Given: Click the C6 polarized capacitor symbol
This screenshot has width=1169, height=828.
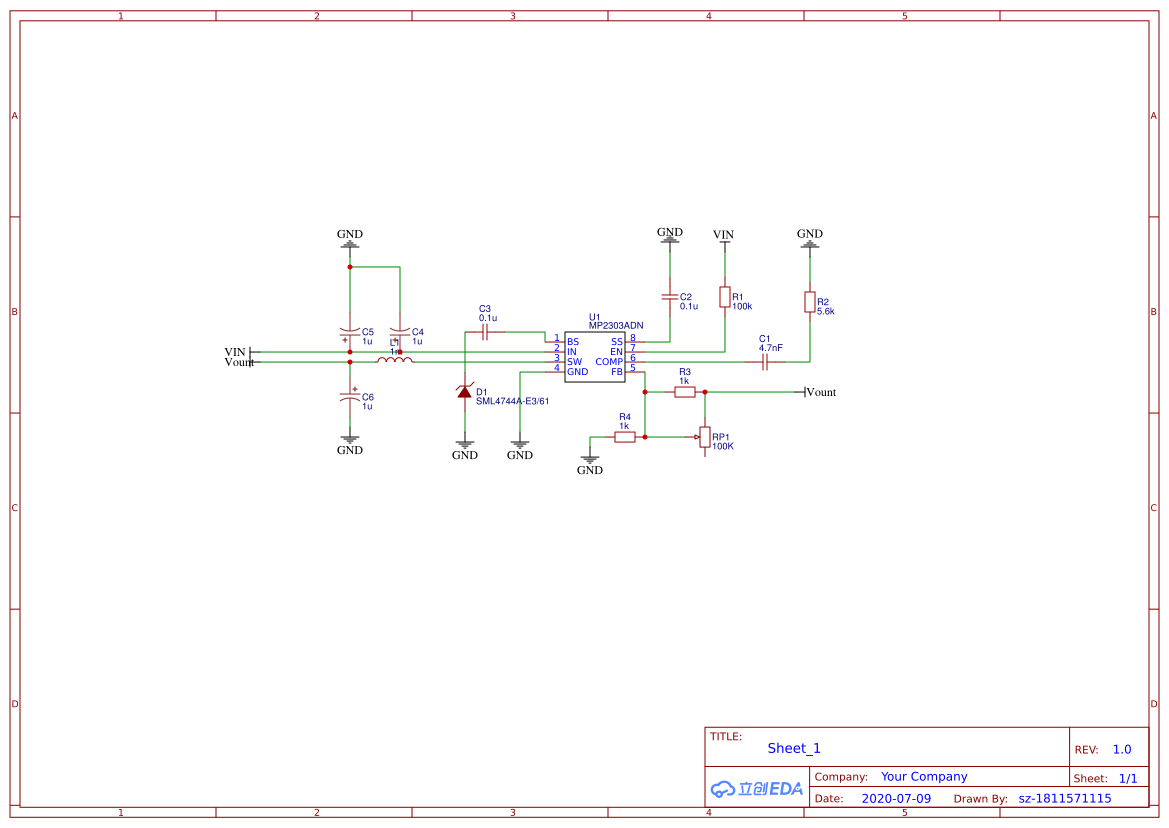Looking at the screenshot, I should point(350,397).
